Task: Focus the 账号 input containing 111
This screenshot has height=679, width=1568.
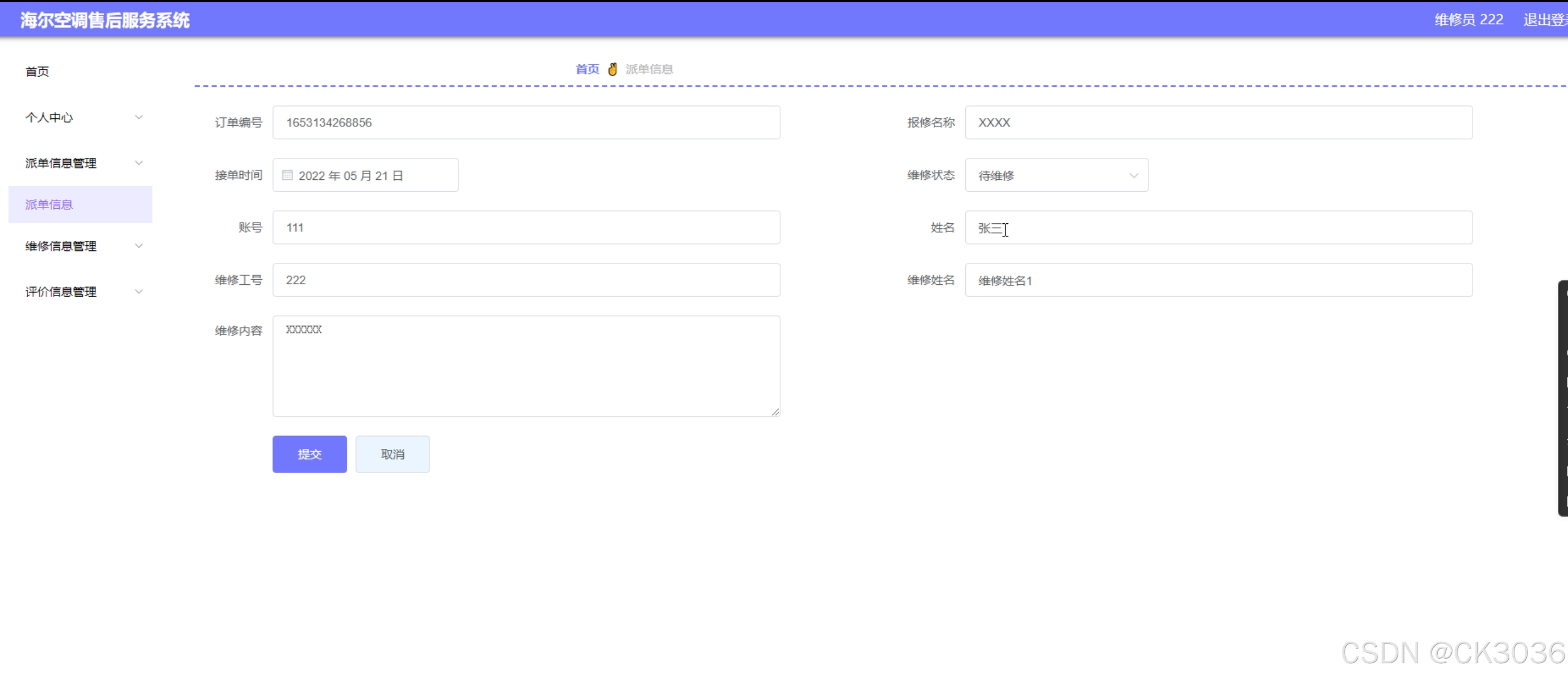Action: [526, 228]
